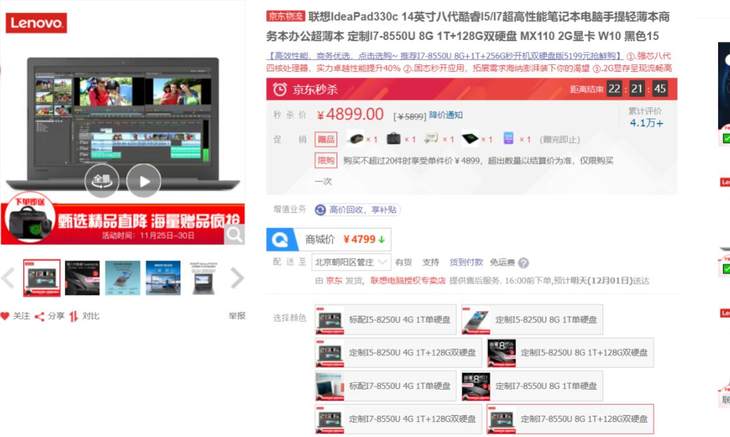Click the laptop bag gift icon
Viewport: 730px width, 437px height.
(394, 139)
